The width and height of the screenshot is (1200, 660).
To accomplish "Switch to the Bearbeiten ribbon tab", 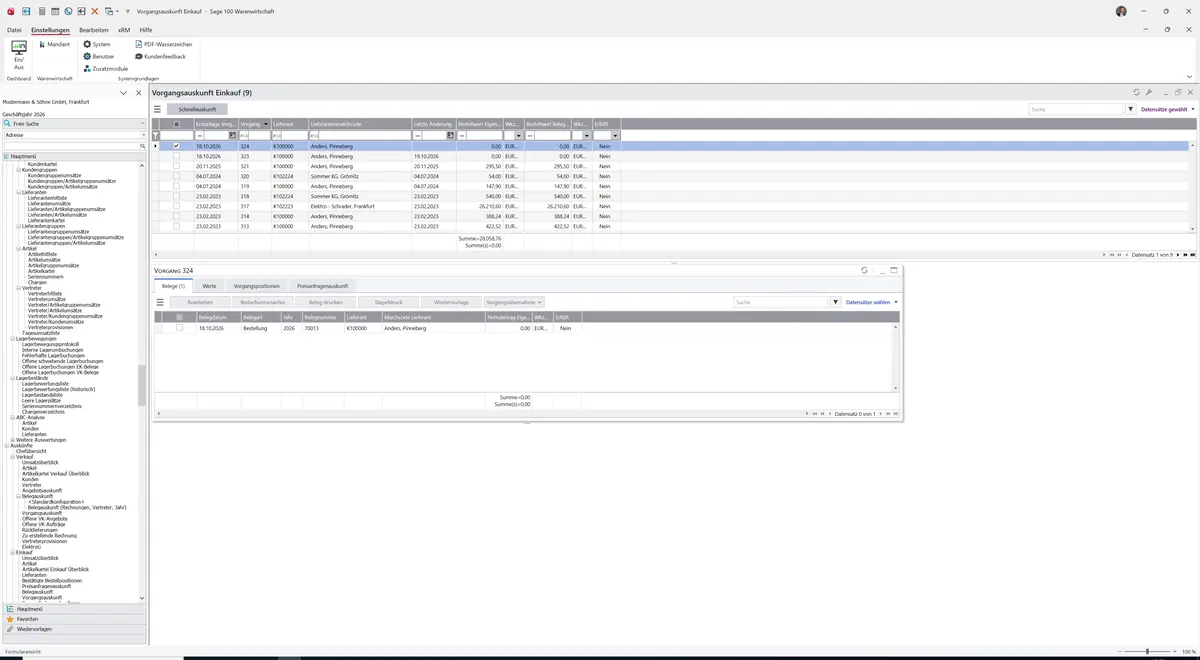I will point(94,30).
